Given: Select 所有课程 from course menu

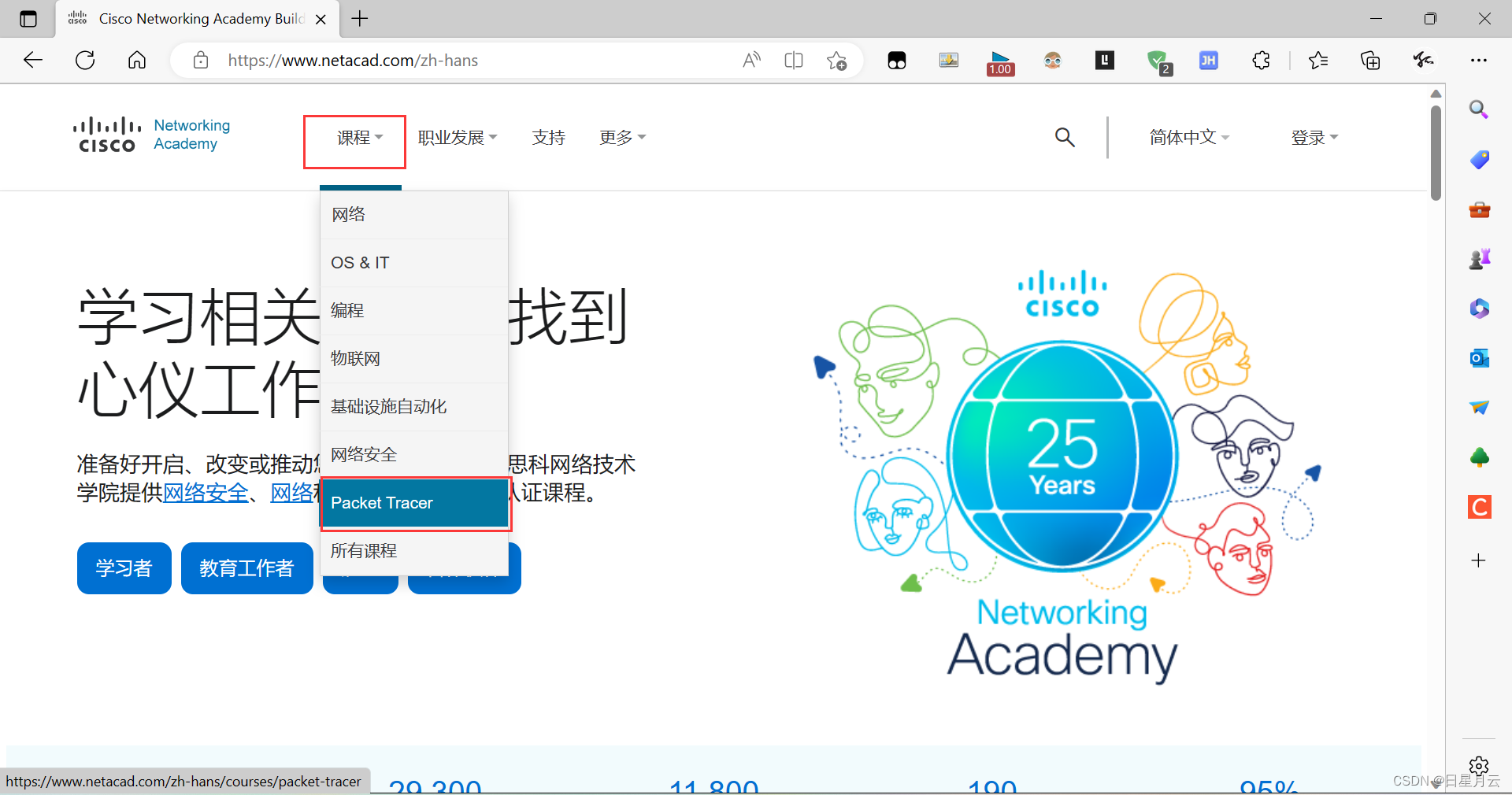Looking at the screenshot, I should click(414, 551).
